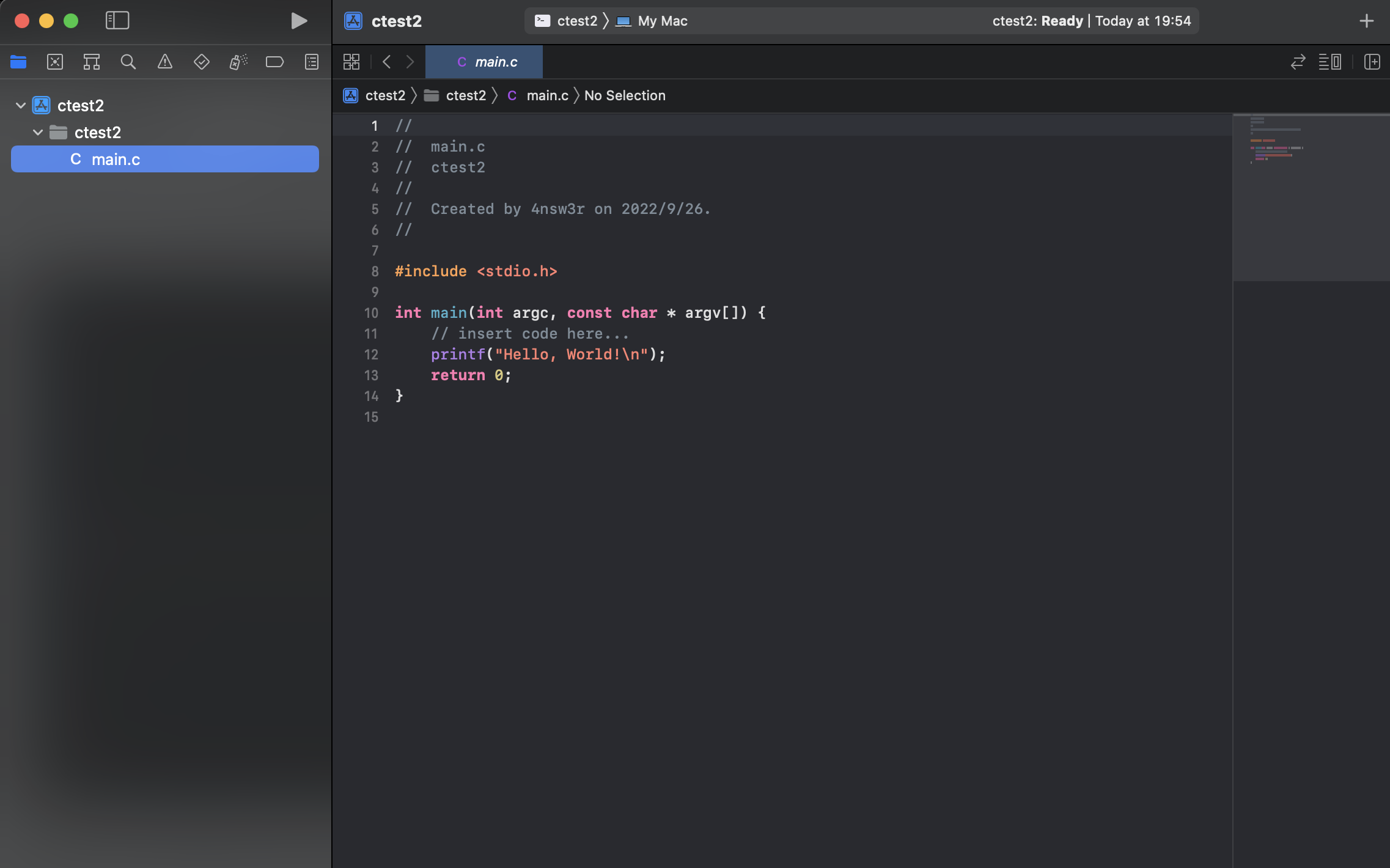Open the Report navigator icon
Screen dimensions: 1390x868
(312, 62)
